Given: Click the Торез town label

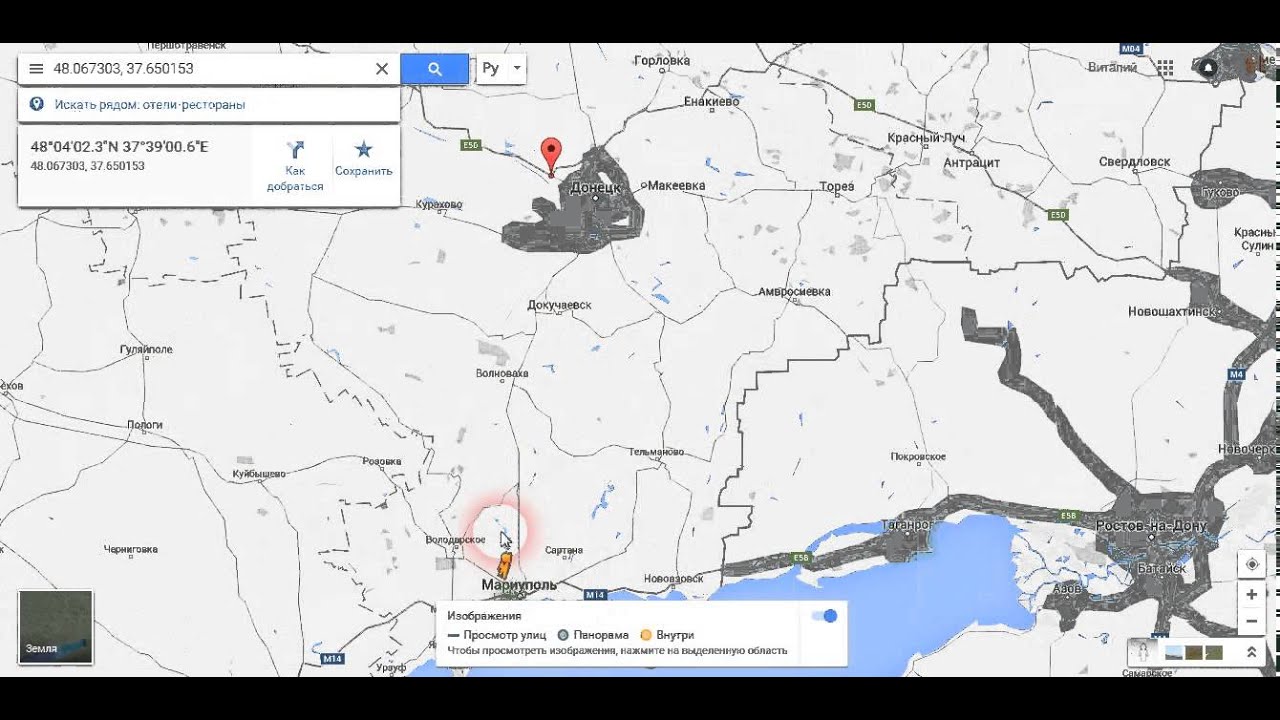Looking at the screenshot, I should click(x=837, y=187).
